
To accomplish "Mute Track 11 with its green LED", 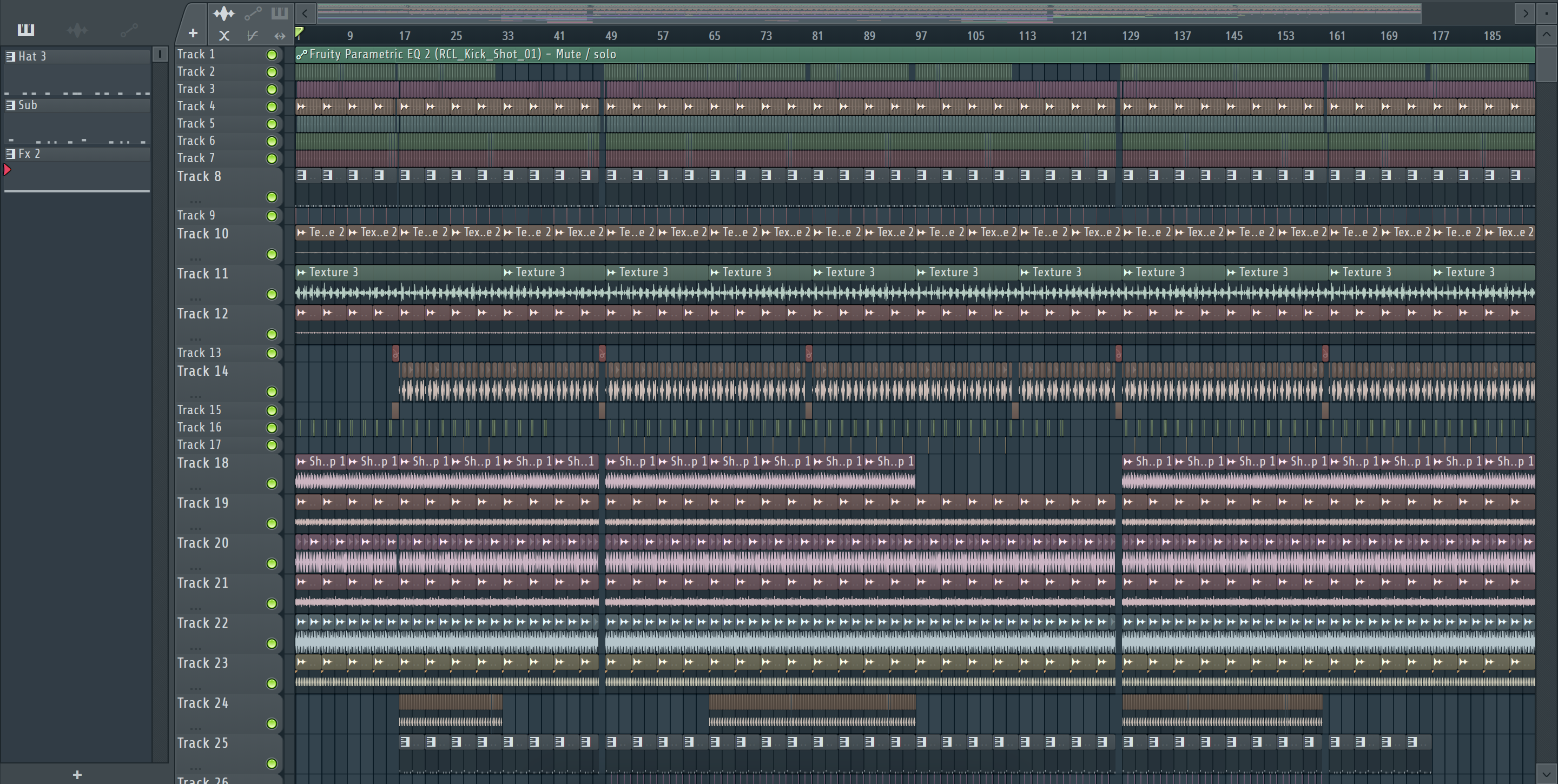I will [272, 294].
